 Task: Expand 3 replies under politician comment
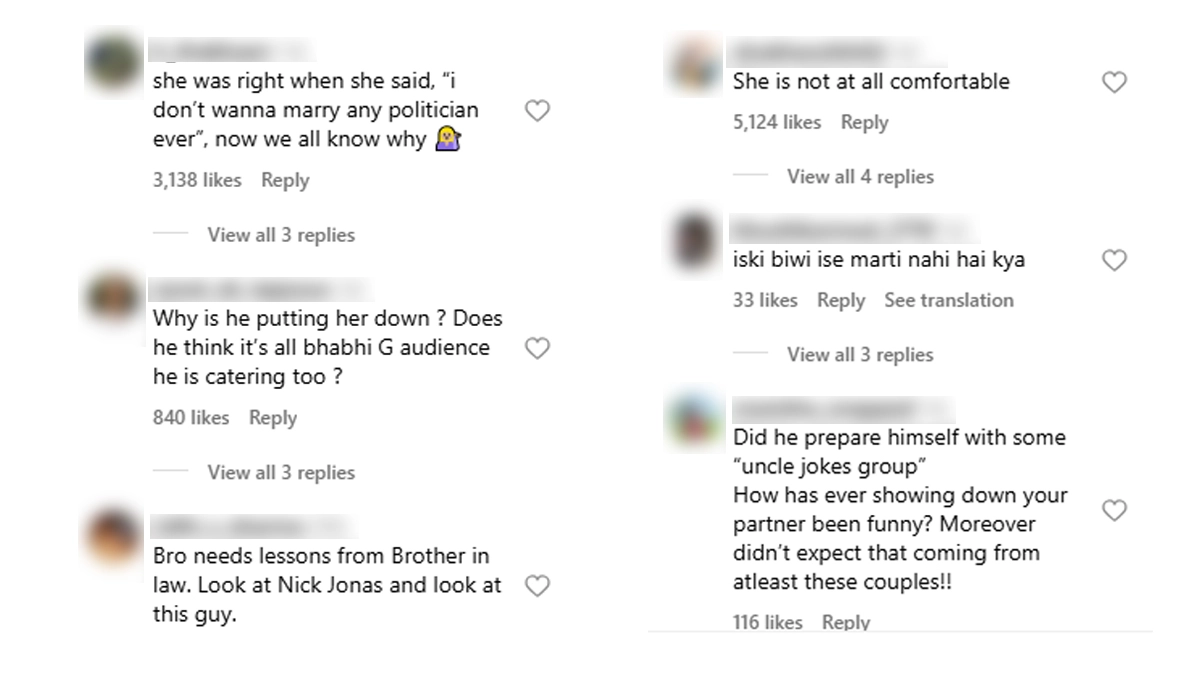coord(280,235)
